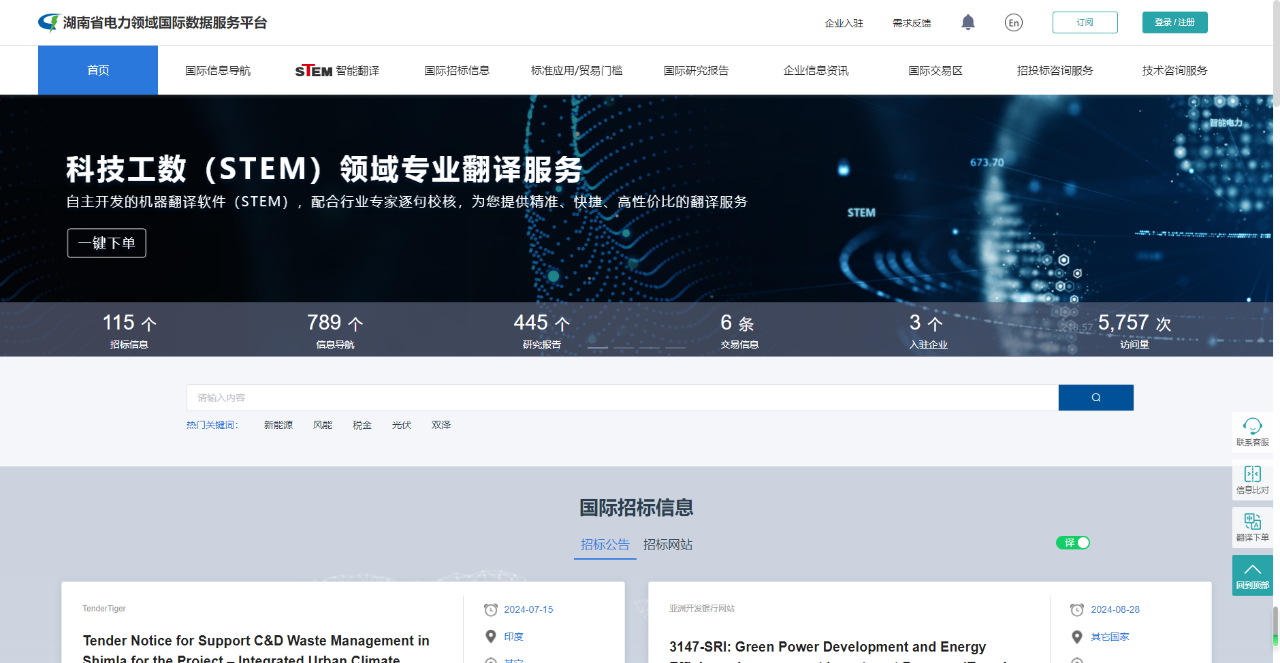This screenshot has height=663, width=1280.
Task: Click the search magnifier icon
Action: point(1095,397)
